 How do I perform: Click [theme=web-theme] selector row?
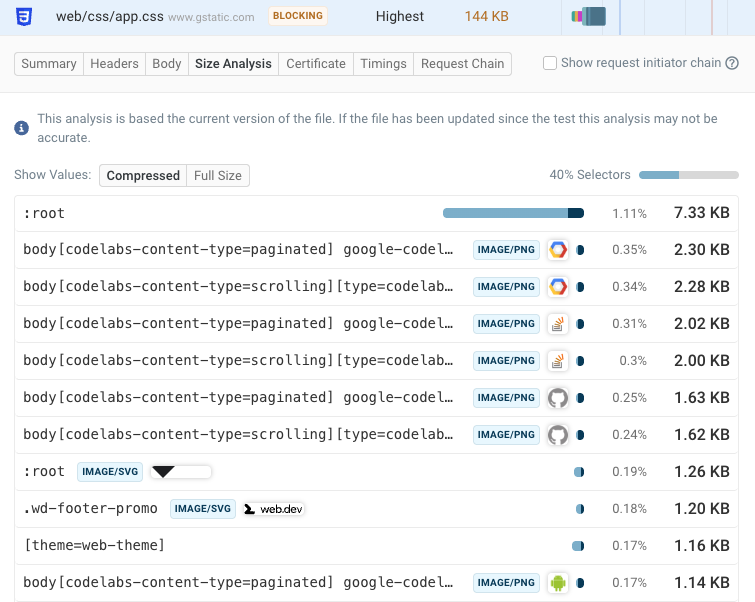pos(377,546)
